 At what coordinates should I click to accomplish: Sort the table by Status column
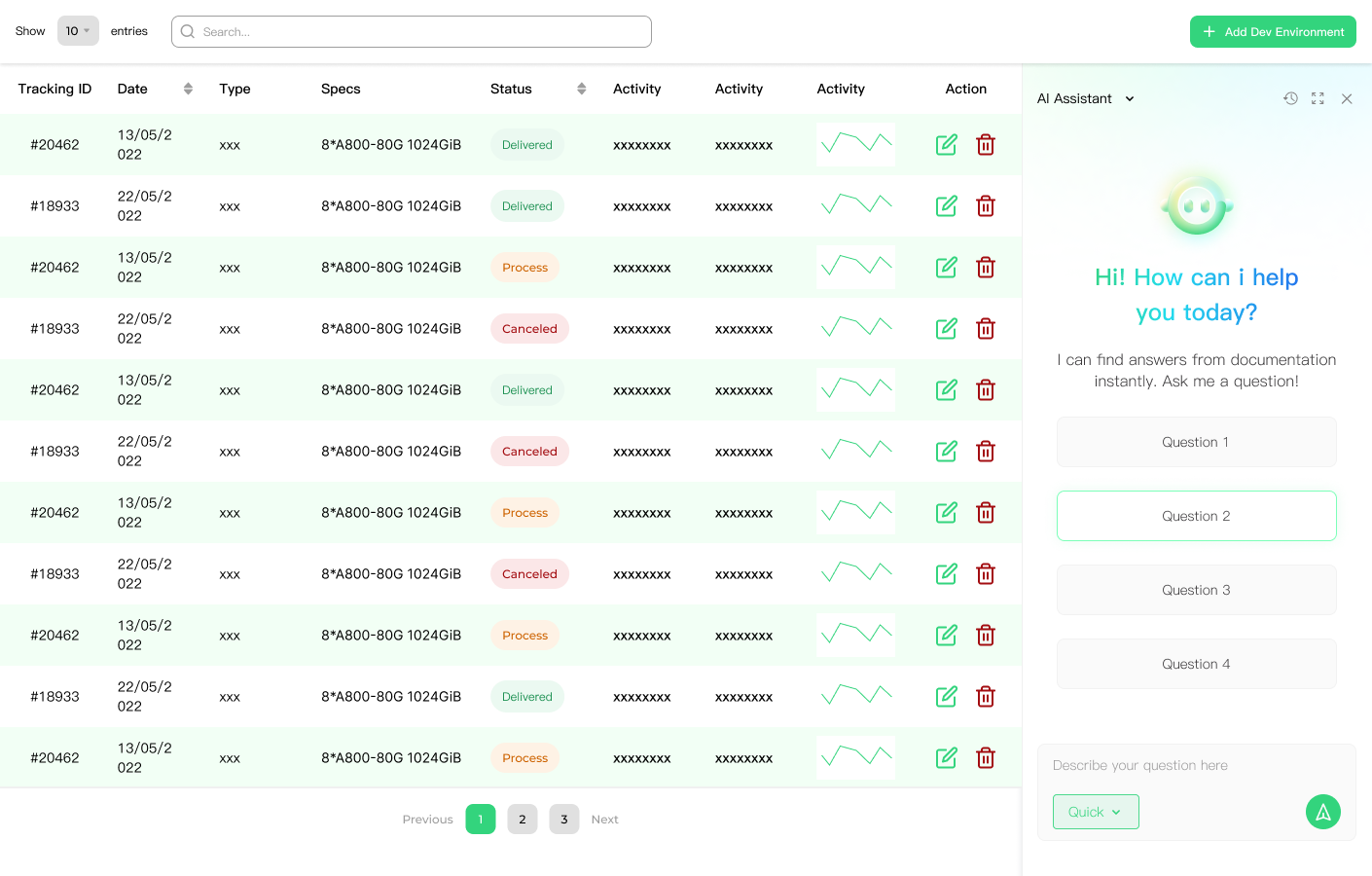tap(581, 89)
